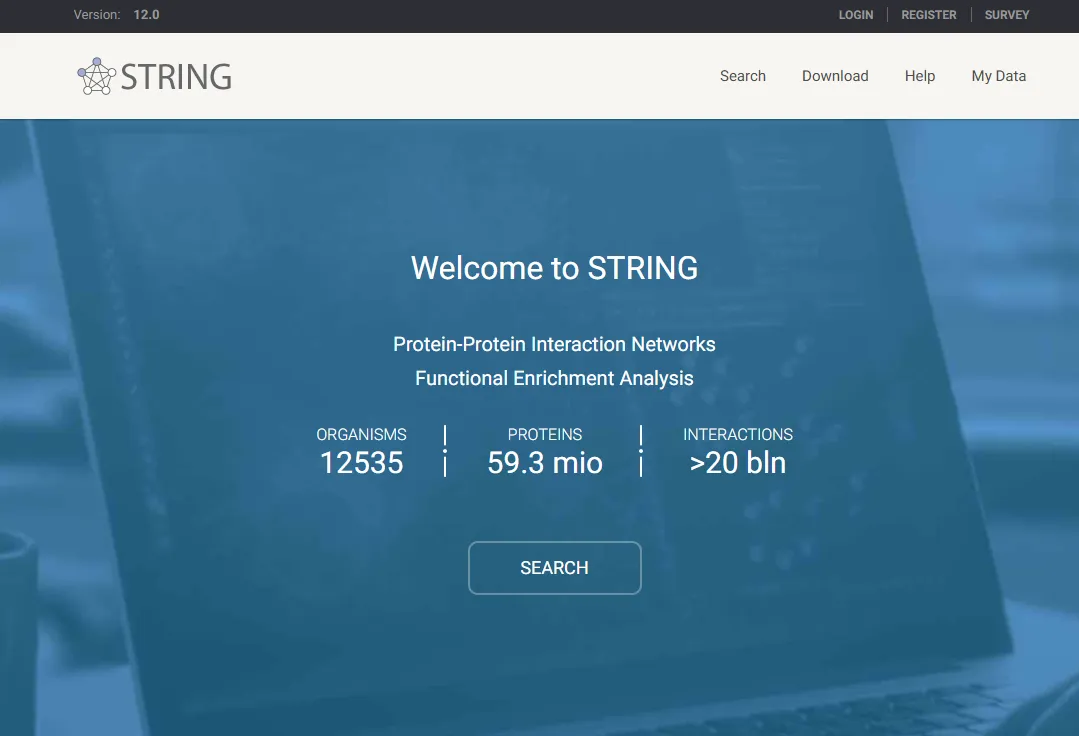Click the STRING network logo icon
Image resolution: width=1079 pixels, height=736 pixels.
coord(96,76)
